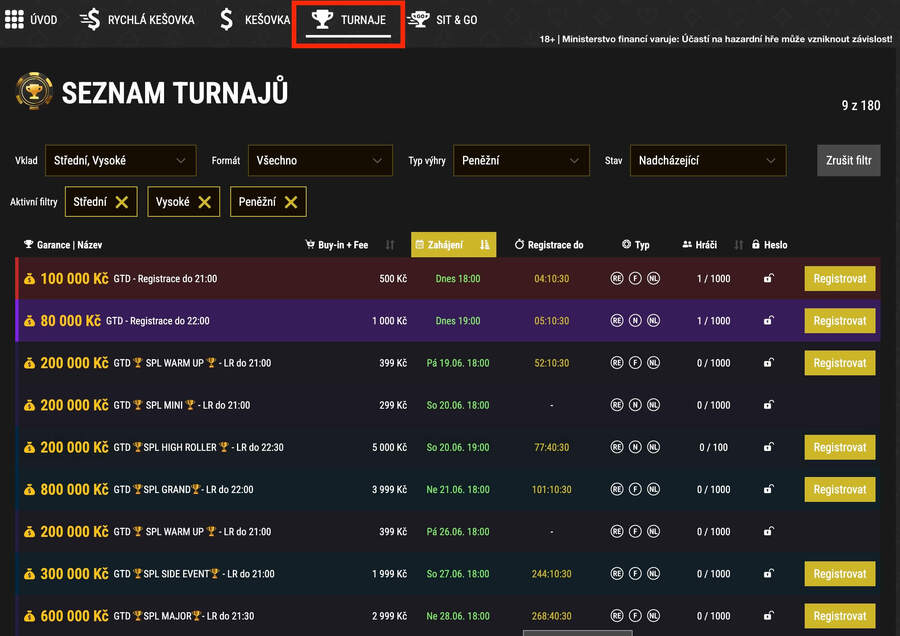Click the Turnaje trophy icon
The height and width of the screenshot is (636, 900).
click(x=322, y=19)
